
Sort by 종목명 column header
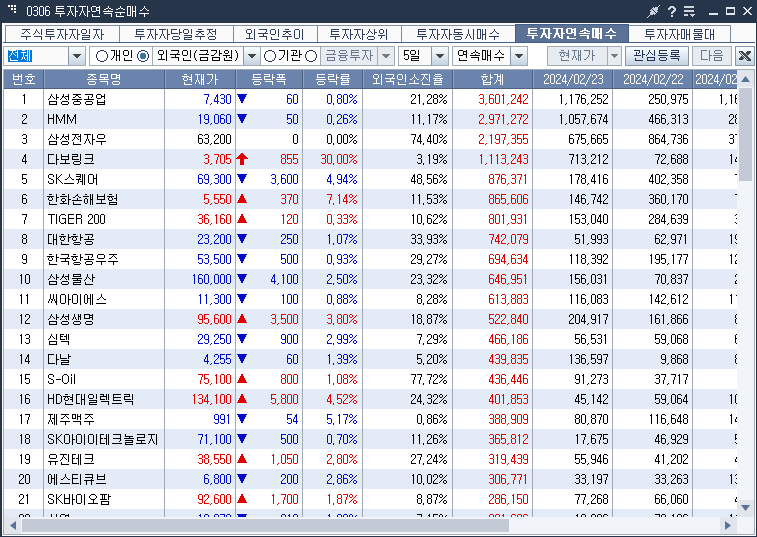(x=104, y=79)
